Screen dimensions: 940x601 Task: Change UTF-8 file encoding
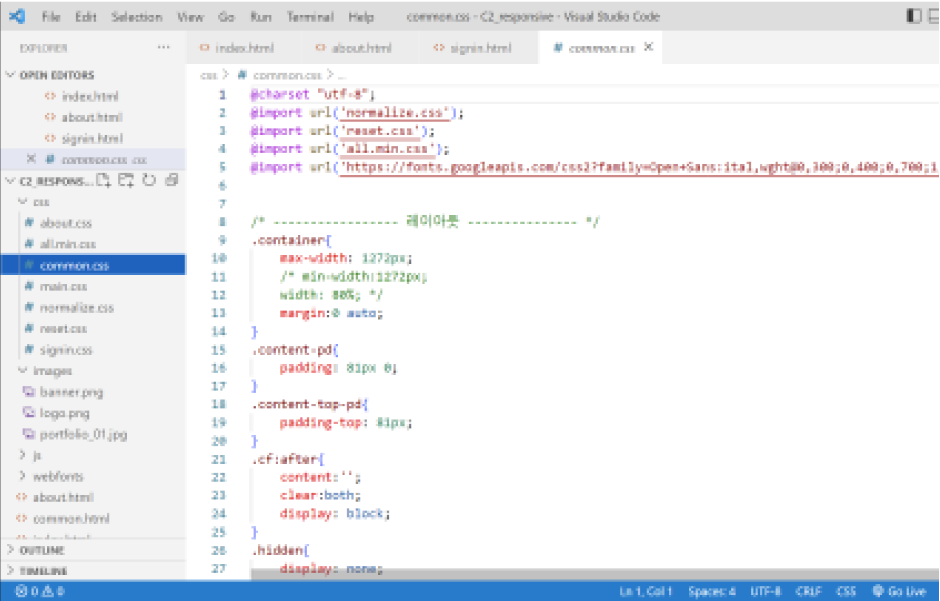[x=766, y=591]
